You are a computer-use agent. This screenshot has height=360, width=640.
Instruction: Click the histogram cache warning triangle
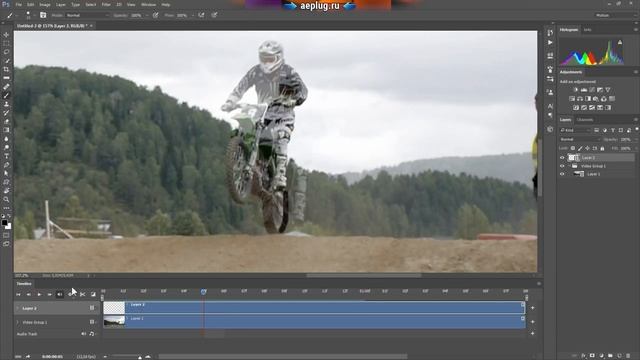tap(620, 42)
